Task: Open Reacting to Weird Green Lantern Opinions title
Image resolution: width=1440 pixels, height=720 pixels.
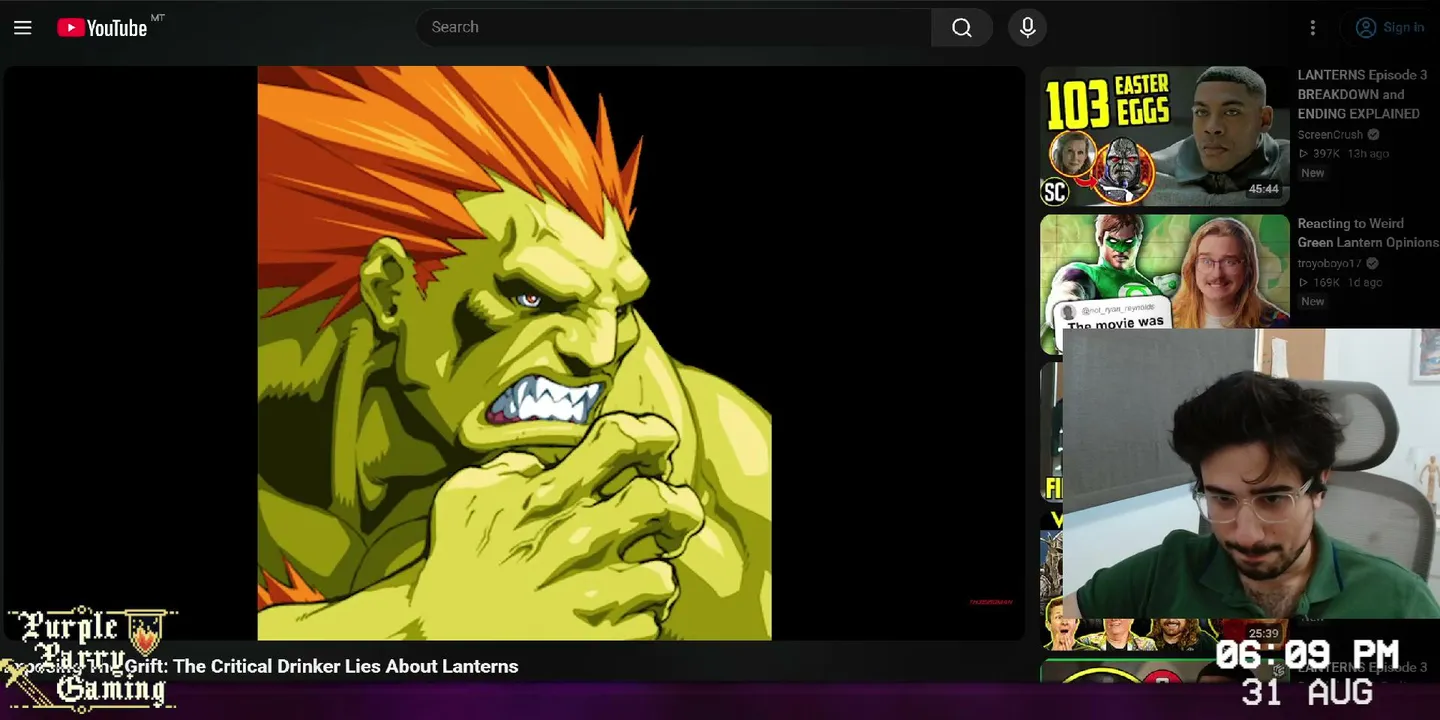Action: (1368, 233)
